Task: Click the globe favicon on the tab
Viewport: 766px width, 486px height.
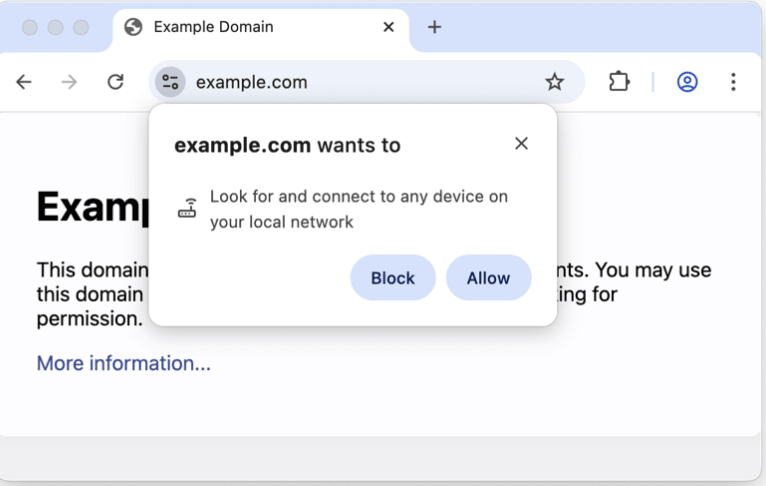Action: pyautogui.click(x=133, y=27)
